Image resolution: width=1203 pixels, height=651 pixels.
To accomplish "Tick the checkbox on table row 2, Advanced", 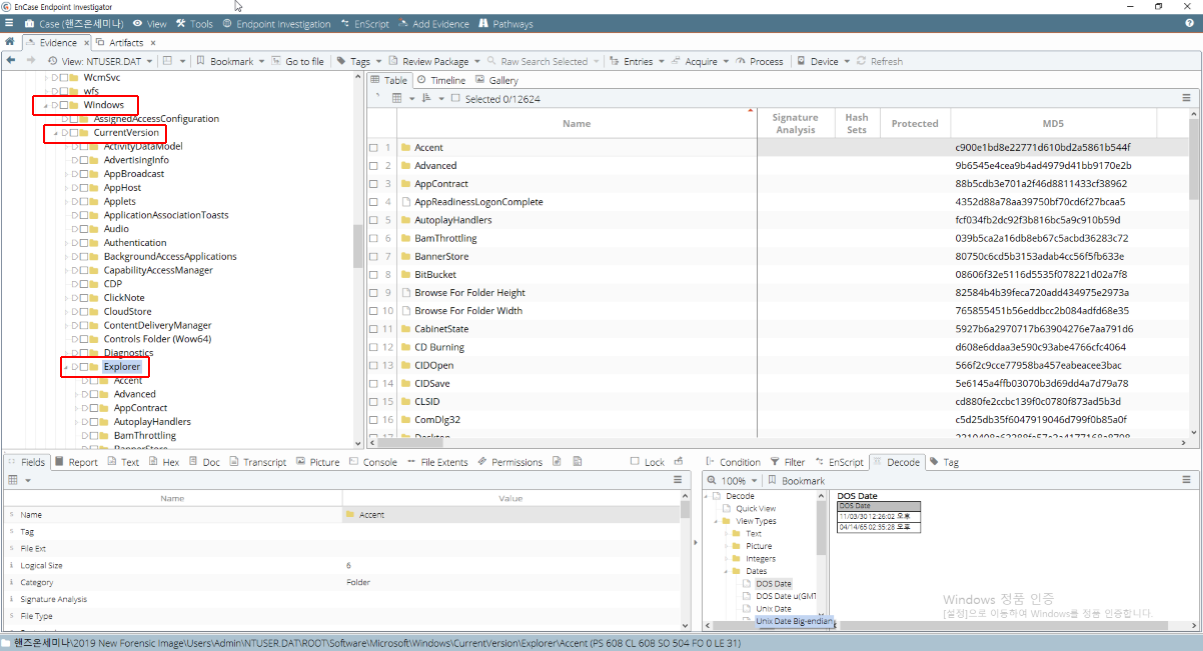I will point(374,166).
